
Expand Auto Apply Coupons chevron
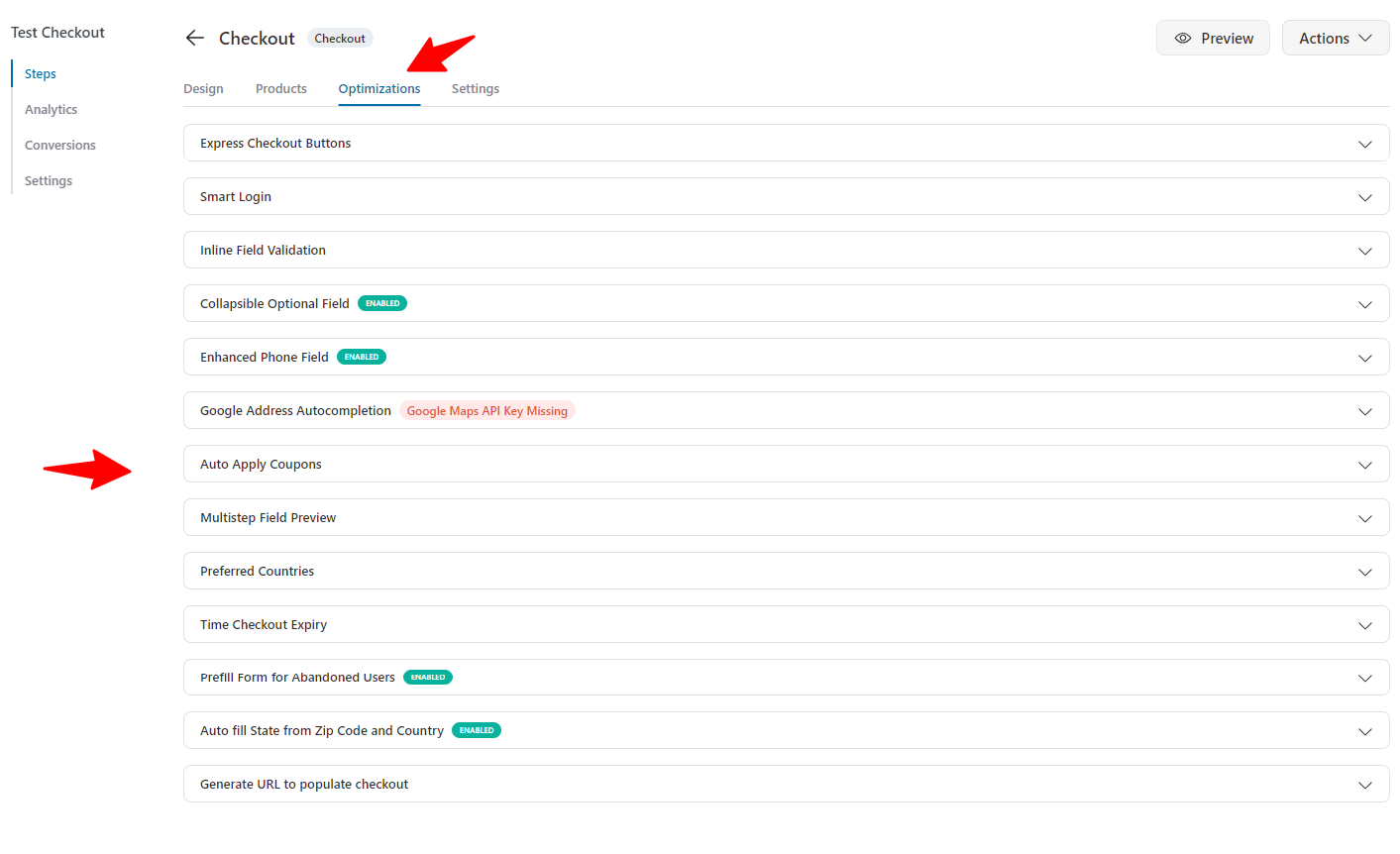point(1365,465)
